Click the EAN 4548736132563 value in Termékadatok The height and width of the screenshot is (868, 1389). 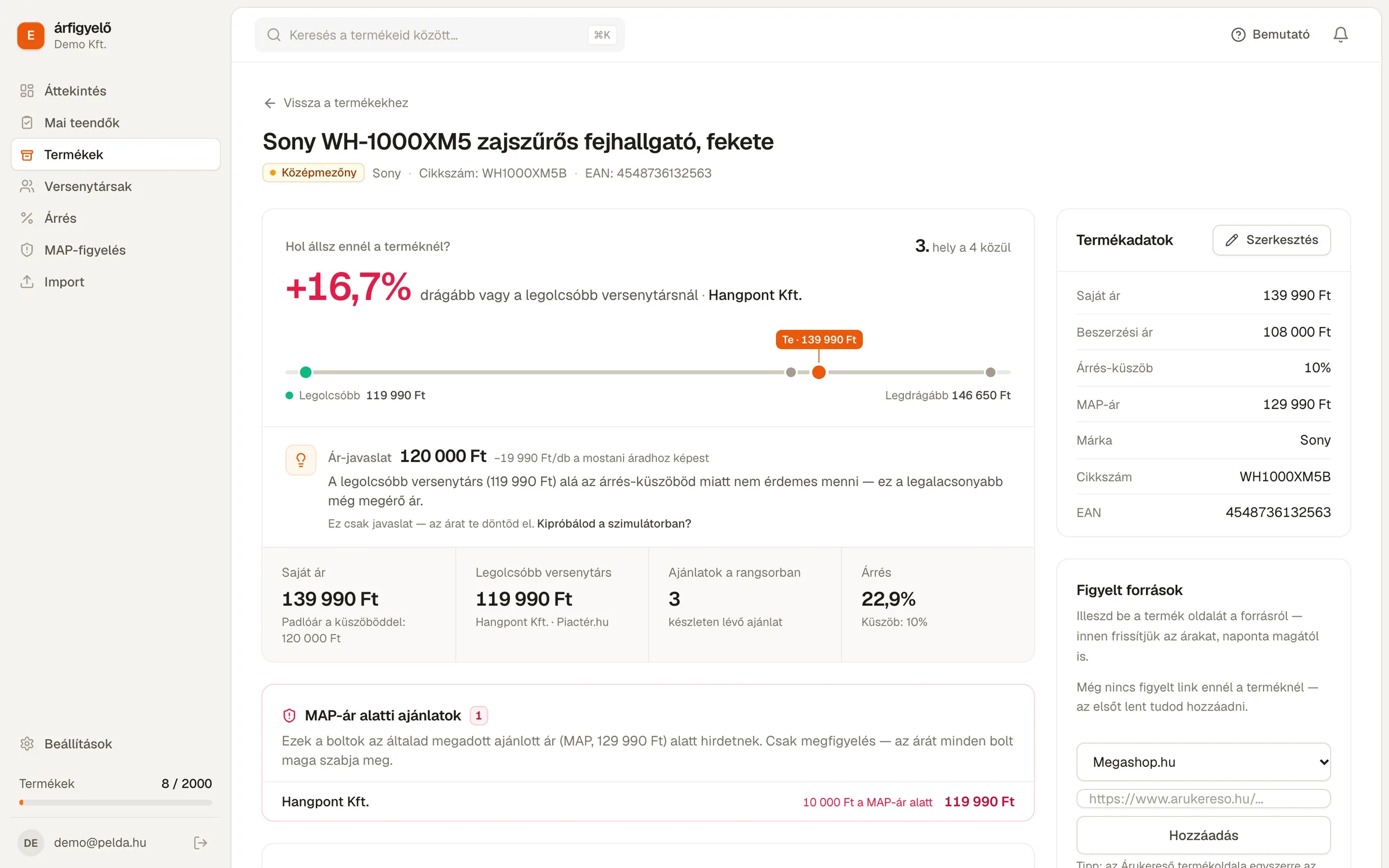point(1278,512)
